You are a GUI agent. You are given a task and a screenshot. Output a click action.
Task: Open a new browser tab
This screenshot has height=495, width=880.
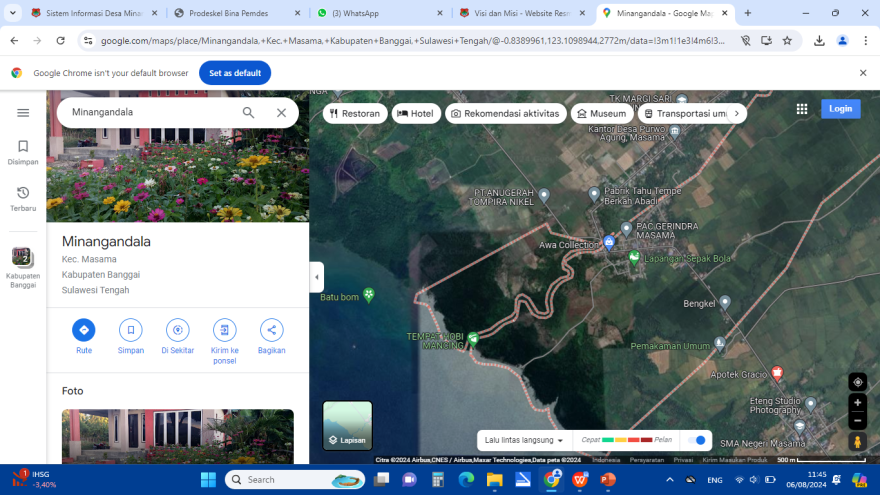(748, 13)
